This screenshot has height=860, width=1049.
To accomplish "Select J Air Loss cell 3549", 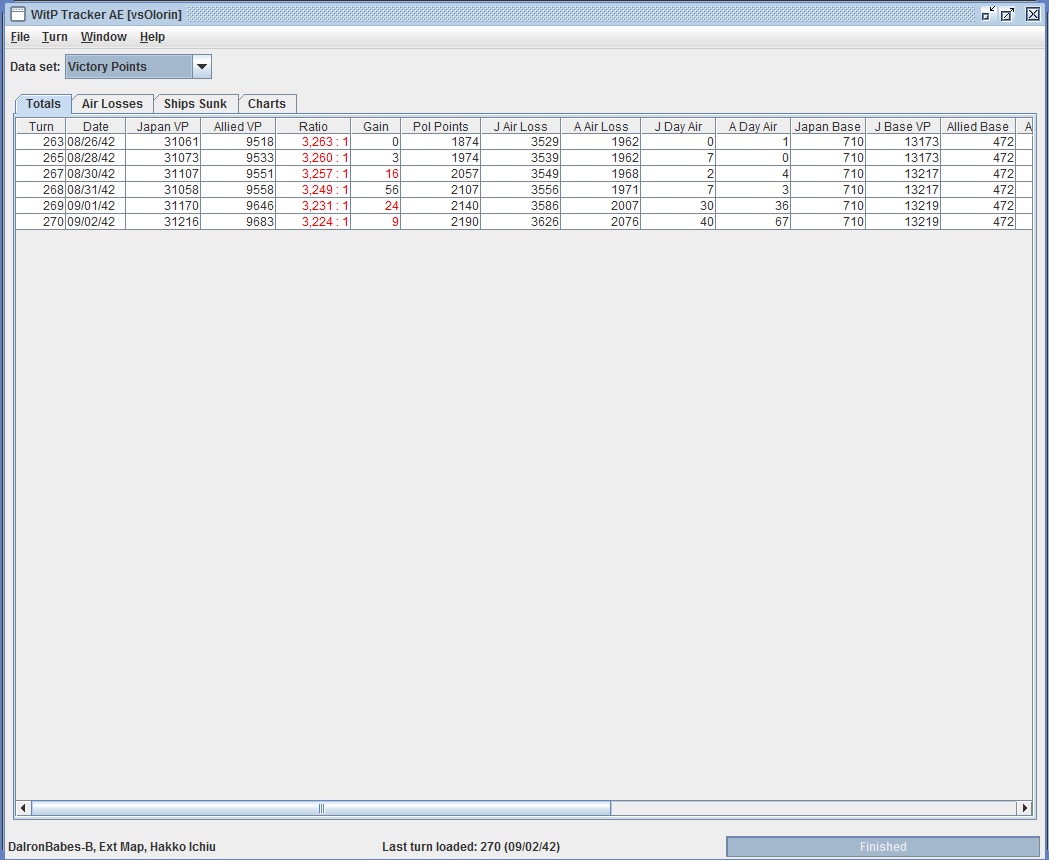I will pos(520,174).
